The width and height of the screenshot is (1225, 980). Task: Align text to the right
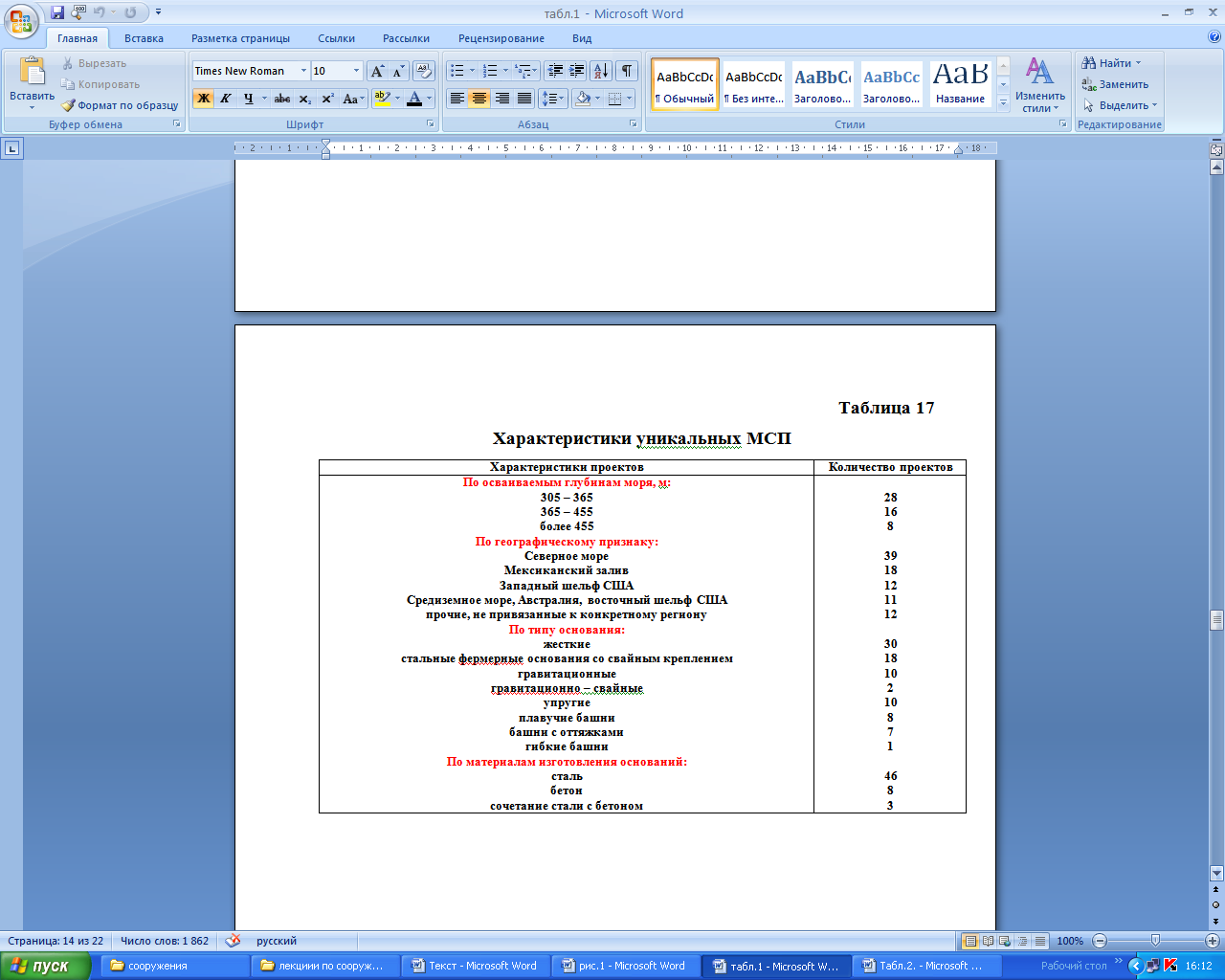tap(502, 99)
